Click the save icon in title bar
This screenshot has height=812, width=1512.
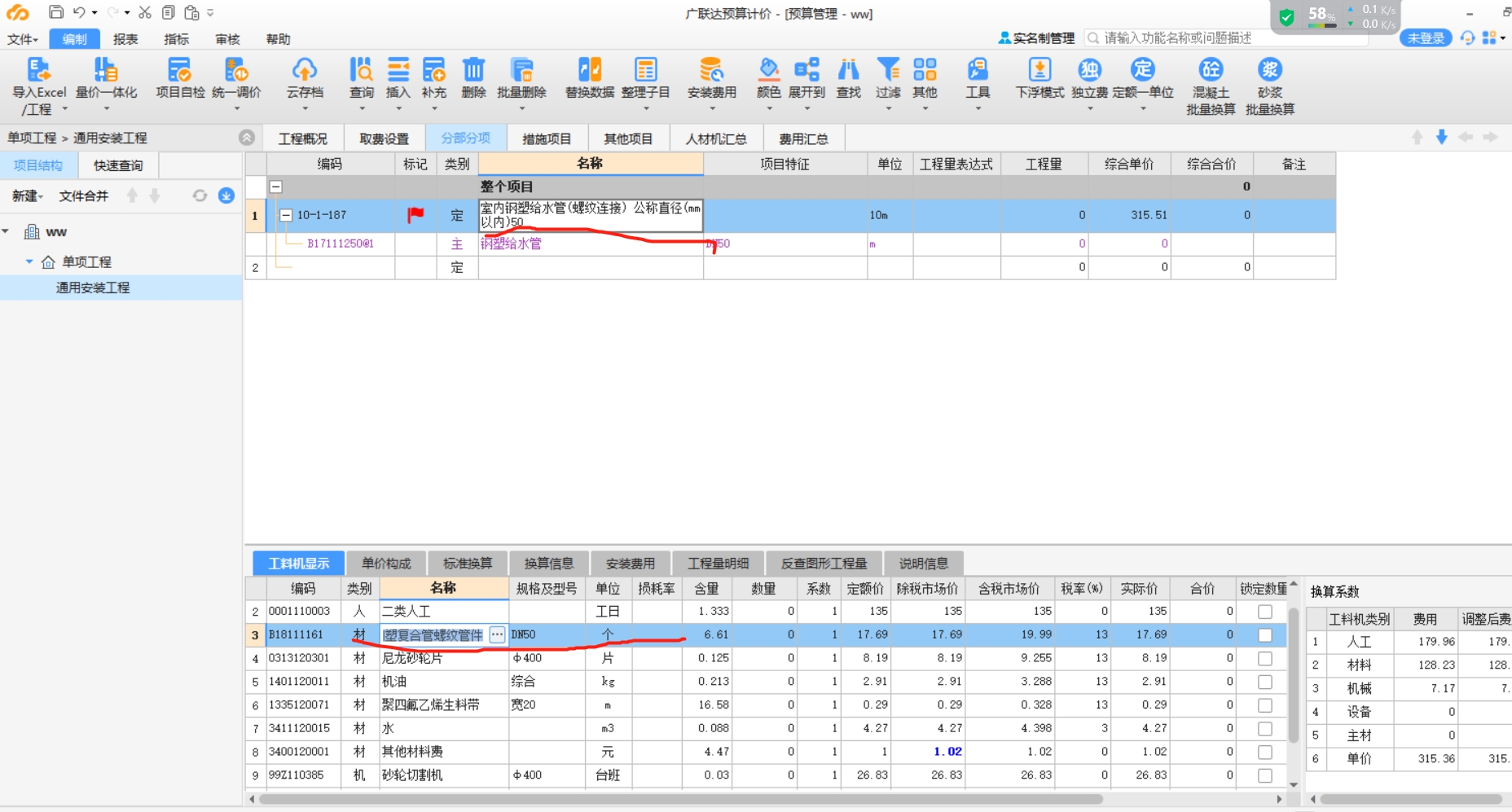point(56,12)
